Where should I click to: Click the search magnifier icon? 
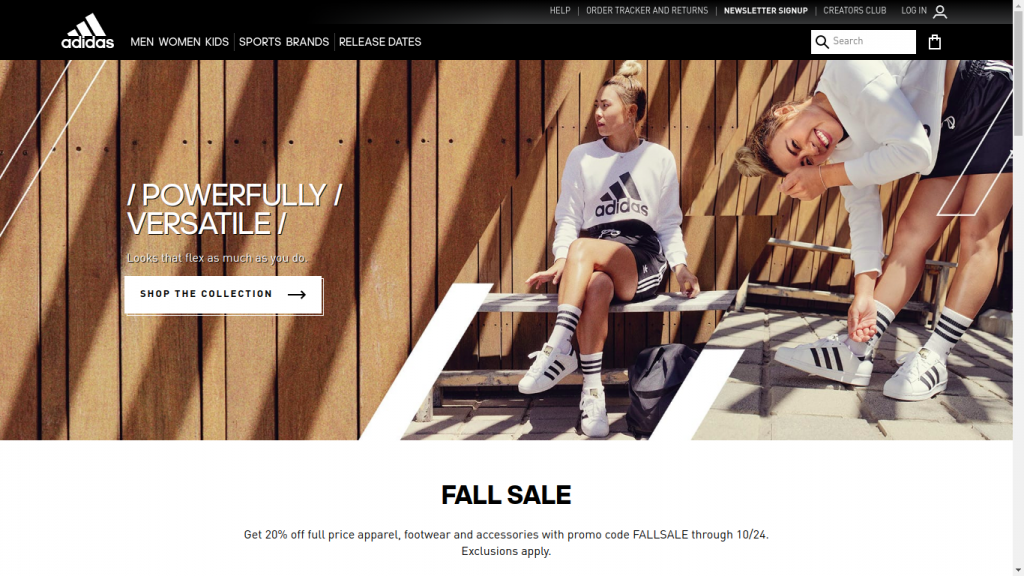click(822, 42)
